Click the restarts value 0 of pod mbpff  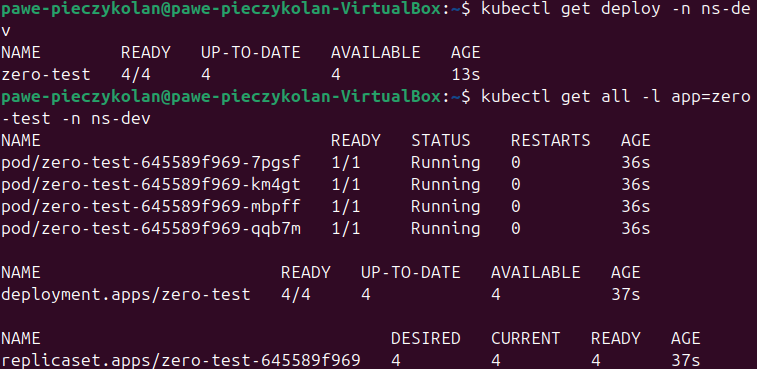(516, 207)
